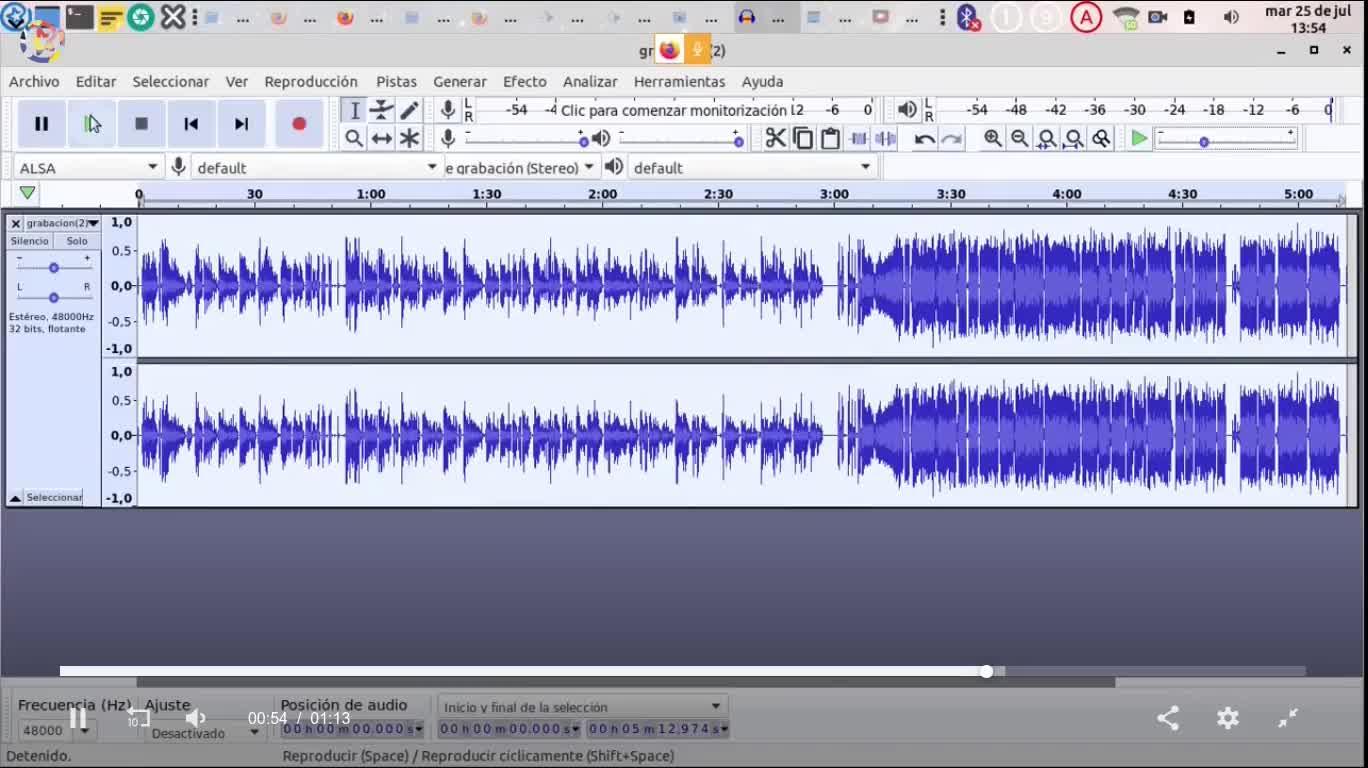Screen dimensions: 1368x768
Task: Undo the last edit
Action: [x=924, y=139]
